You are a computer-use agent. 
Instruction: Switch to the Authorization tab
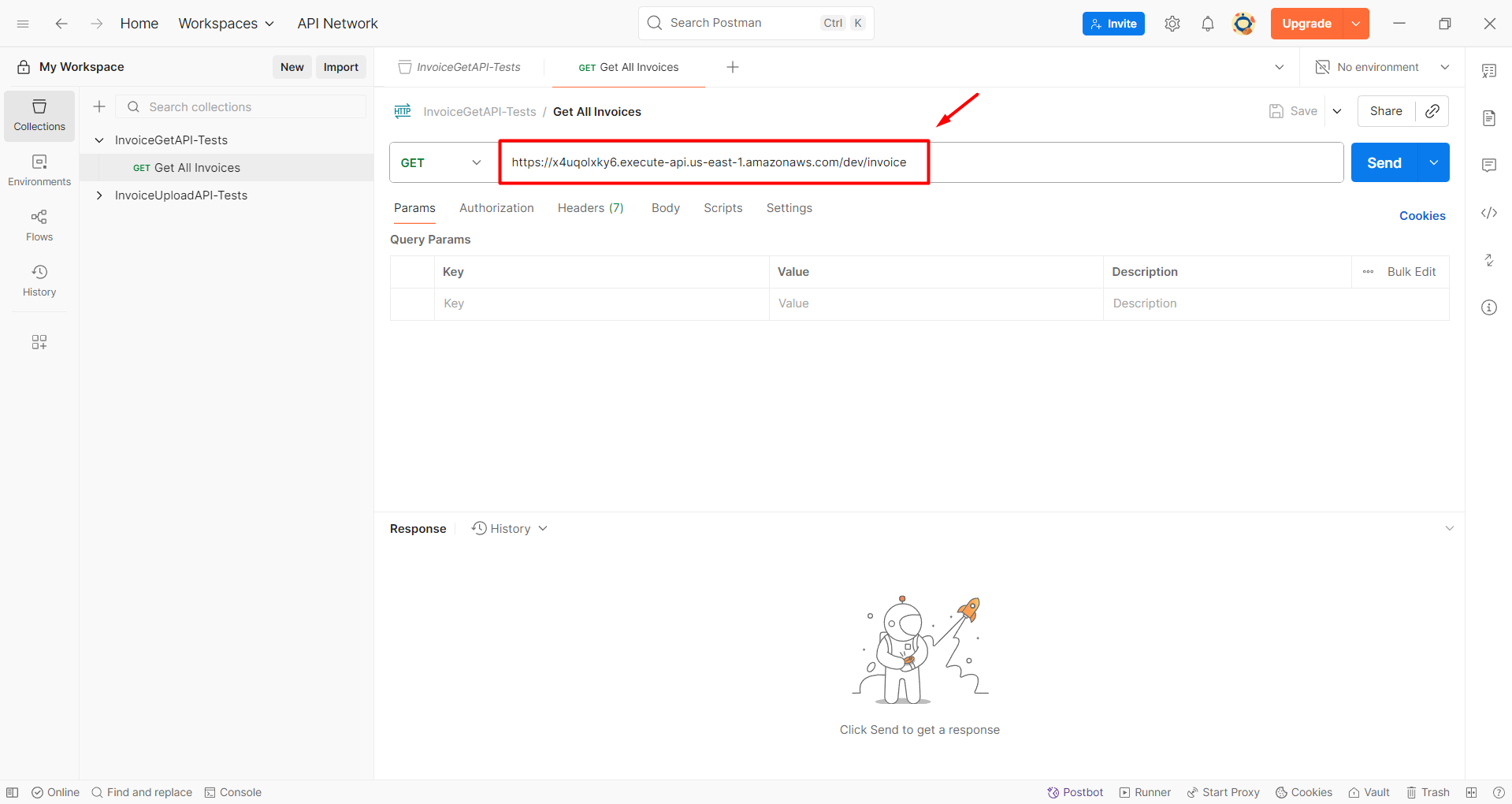coord(496,207)
